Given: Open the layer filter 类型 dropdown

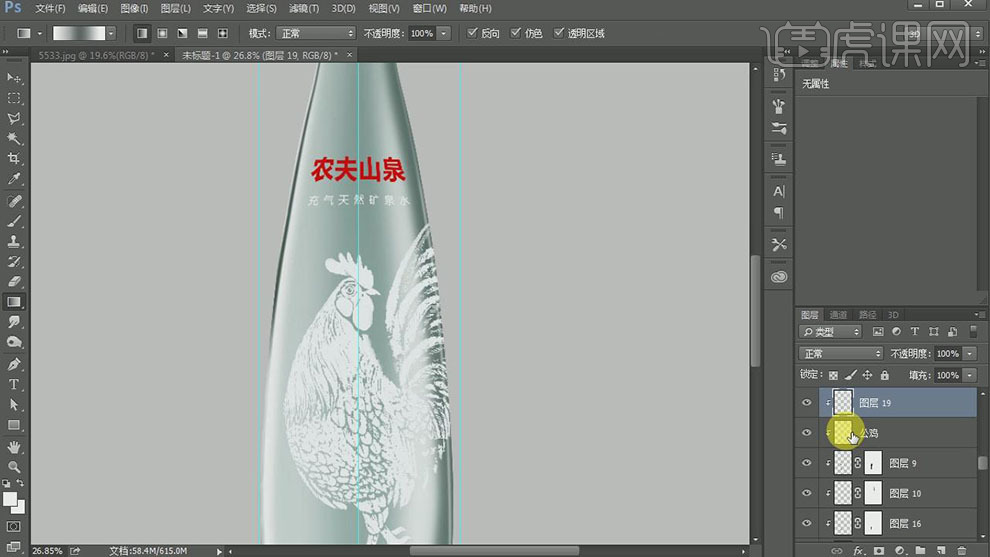Looking at the screenshot, I should pyautogui.click(x=830, y=332).
